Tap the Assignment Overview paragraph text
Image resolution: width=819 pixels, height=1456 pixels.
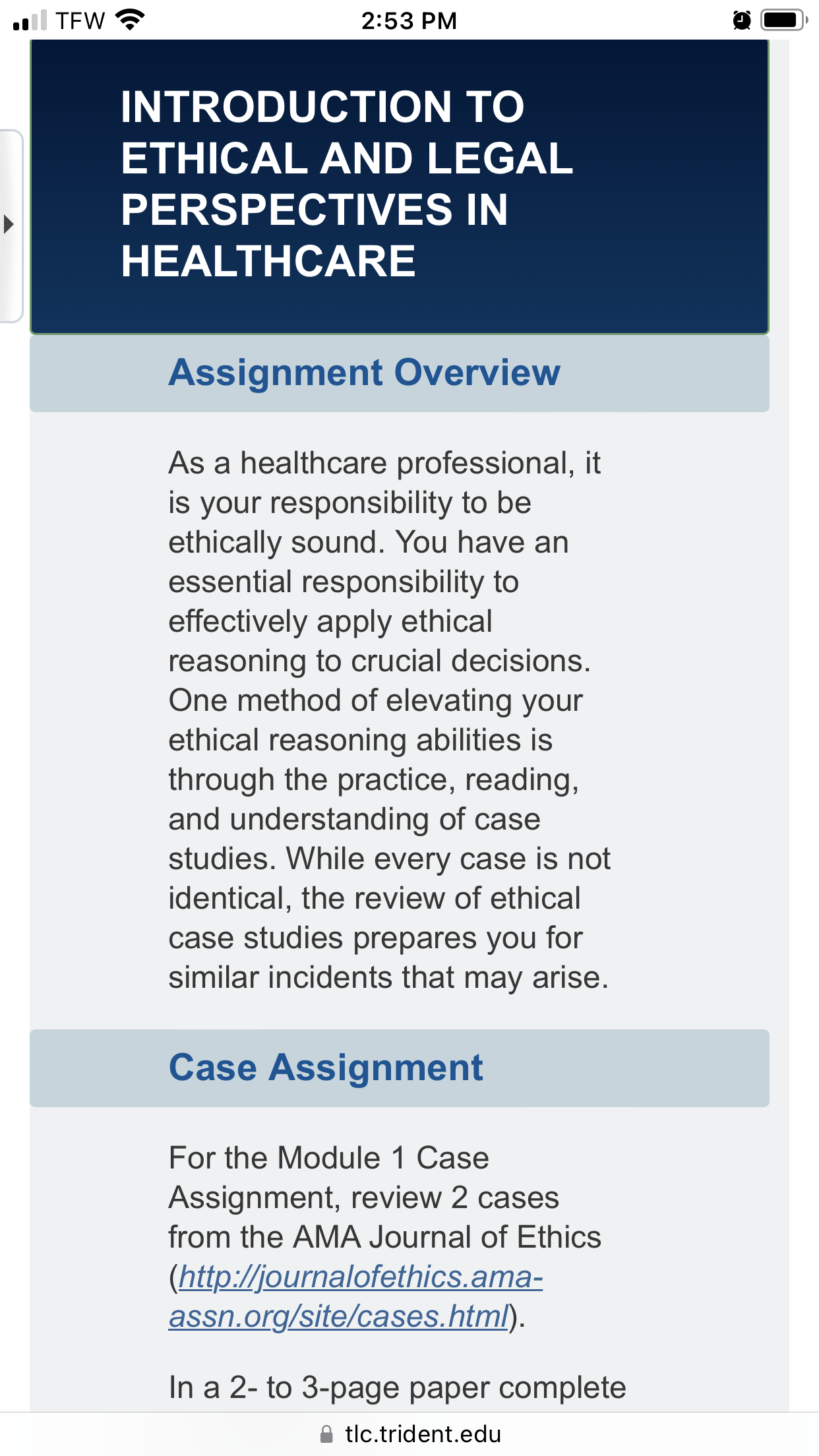tap(389, 720)
